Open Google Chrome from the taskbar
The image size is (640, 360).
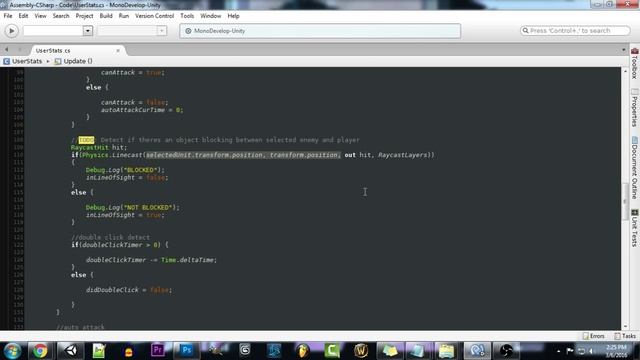pyautogui.click(x=40, y=351)
